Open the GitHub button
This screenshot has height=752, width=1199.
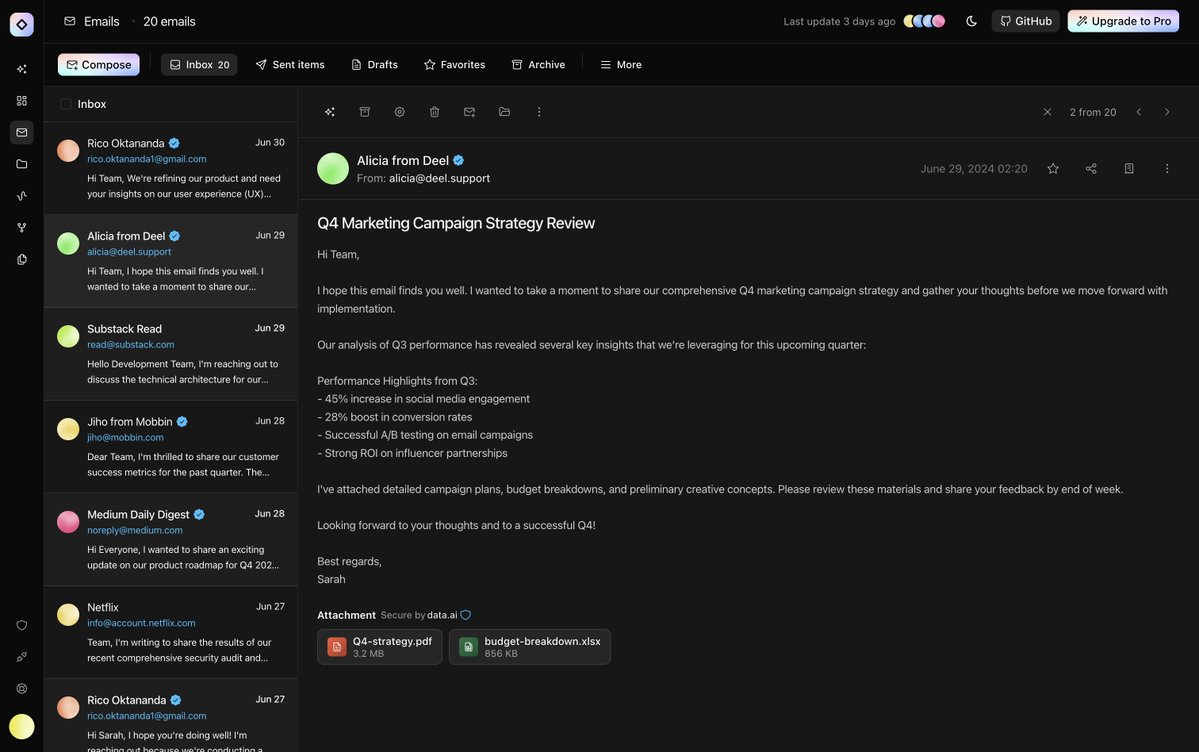click(1025, 21)
